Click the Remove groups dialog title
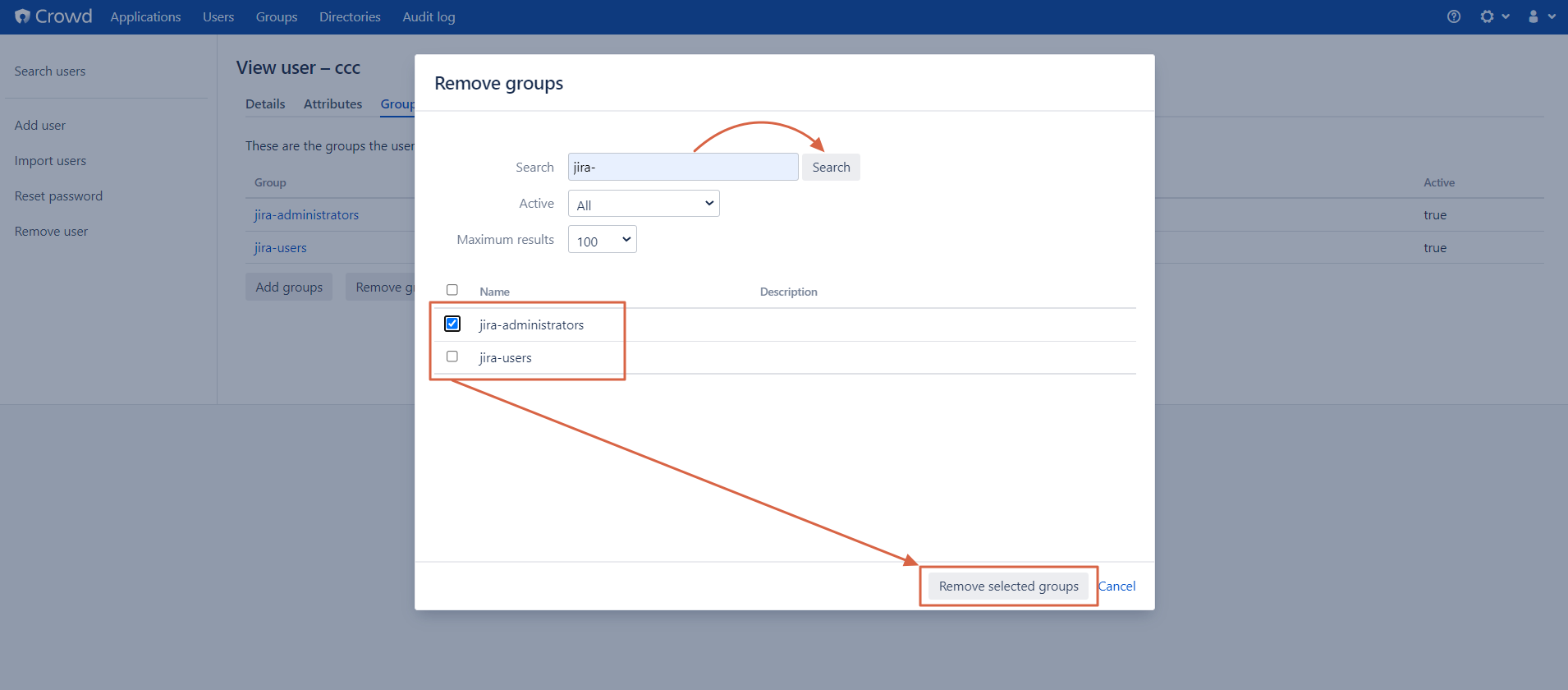Image resolution: width=1568 pixels, height=690 pixels. click(x=498, y=83)
